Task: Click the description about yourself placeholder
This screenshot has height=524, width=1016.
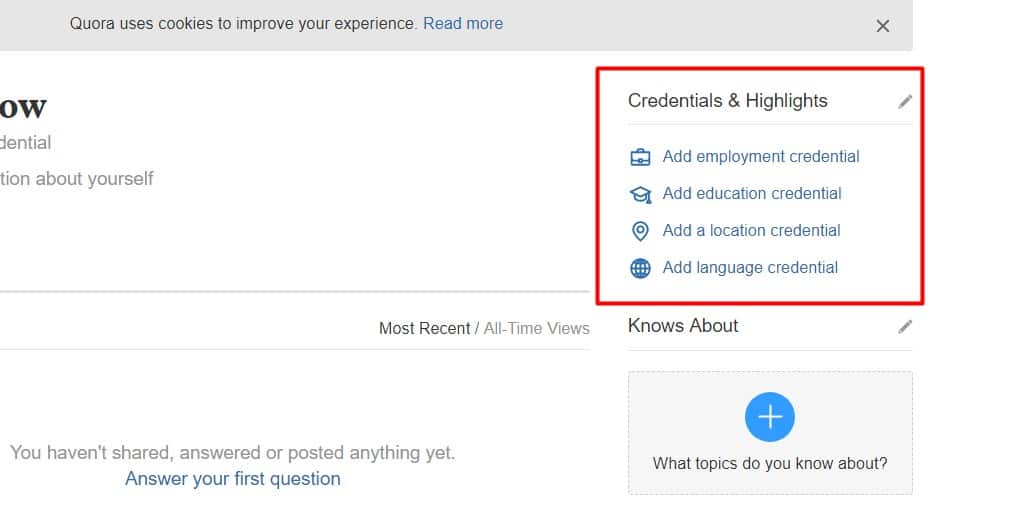Action: coord(76,178)
